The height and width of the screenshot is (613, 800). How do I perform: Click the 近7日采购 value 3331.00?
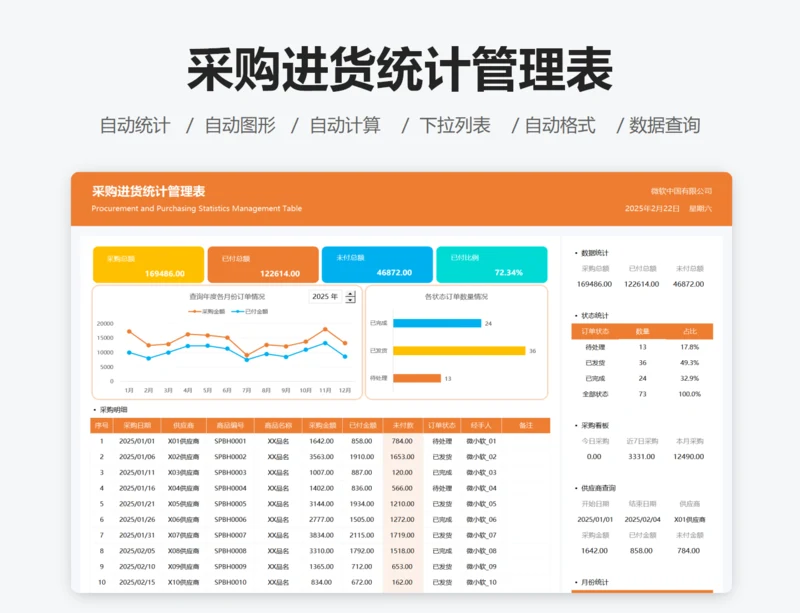641,457
